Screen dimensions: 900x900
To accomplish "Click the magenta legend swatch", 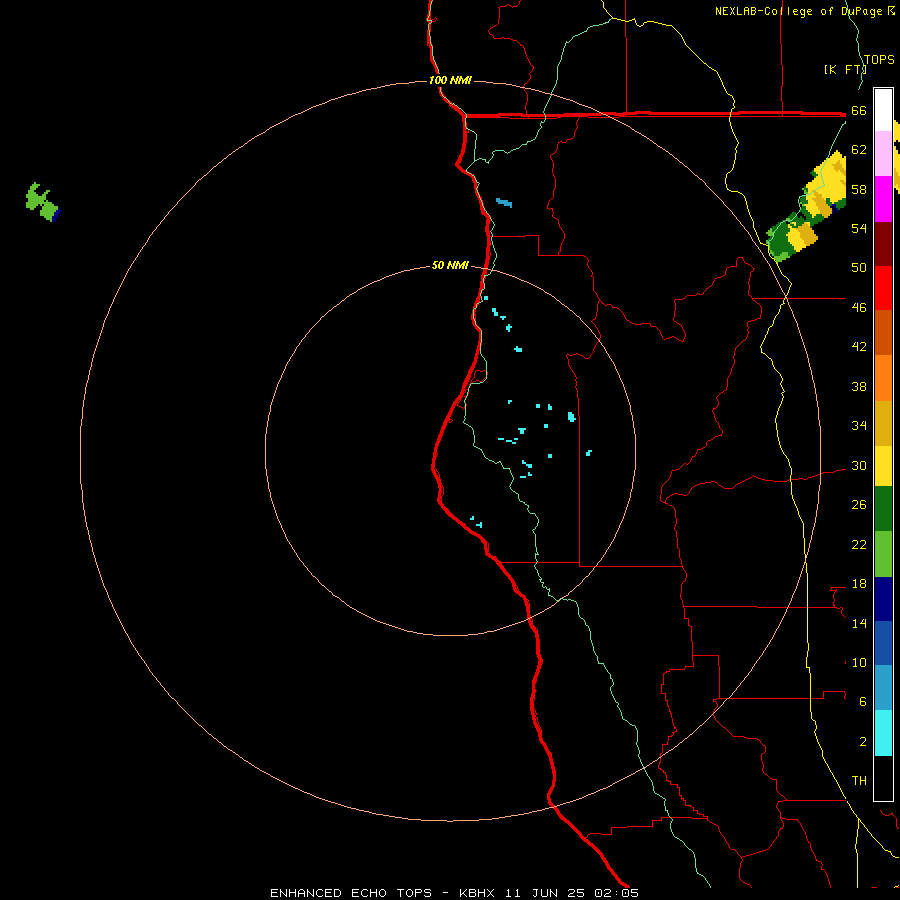I will [x=883, y=199].
